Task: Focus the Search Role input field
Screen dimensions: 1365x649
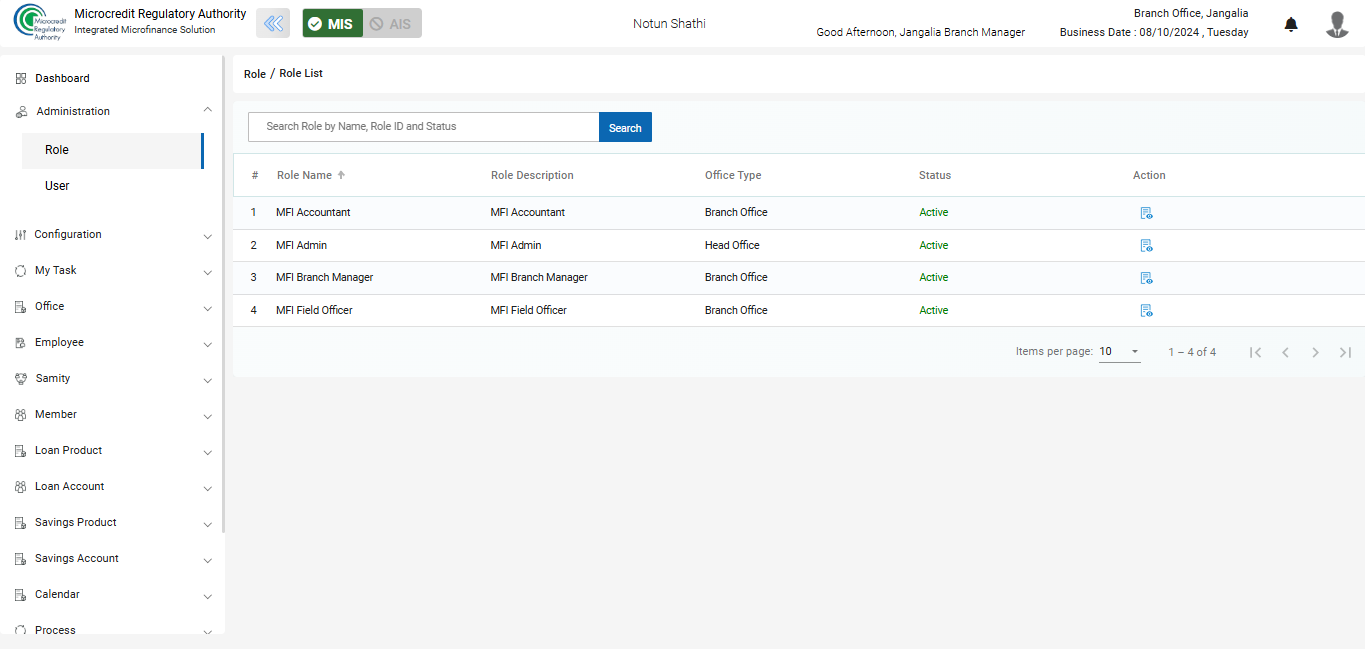Action: click(x=423, y=127)
